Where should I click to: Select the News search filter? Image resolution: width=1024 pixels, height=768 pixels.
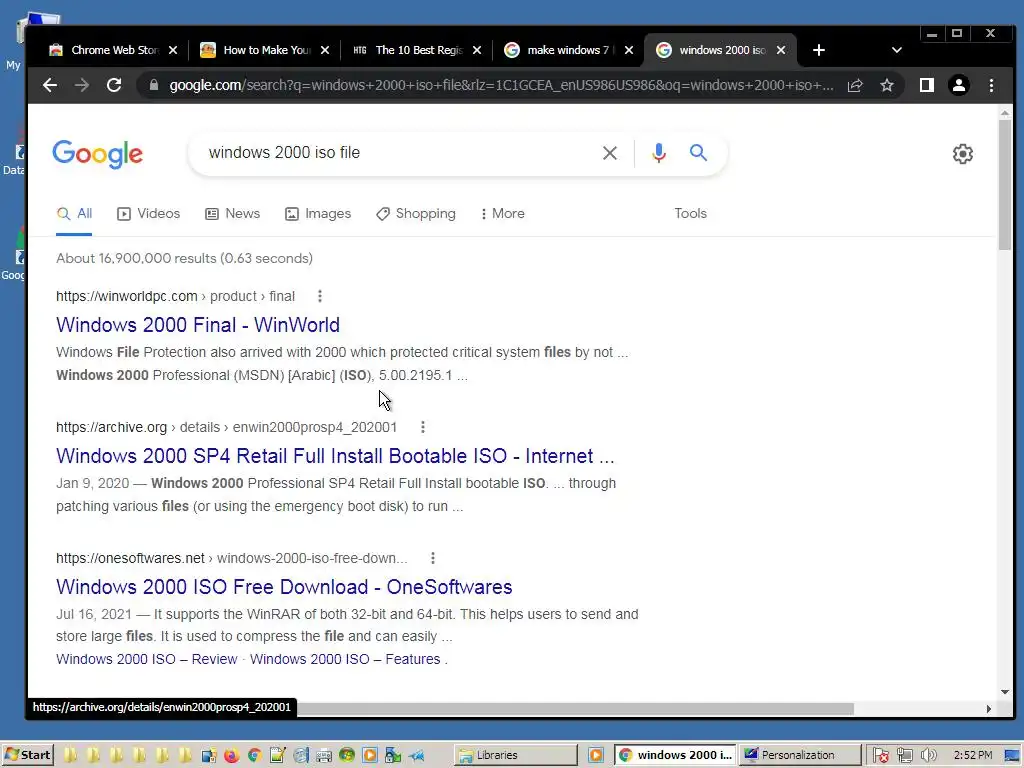pyautogui.click(x=232, y=214)
